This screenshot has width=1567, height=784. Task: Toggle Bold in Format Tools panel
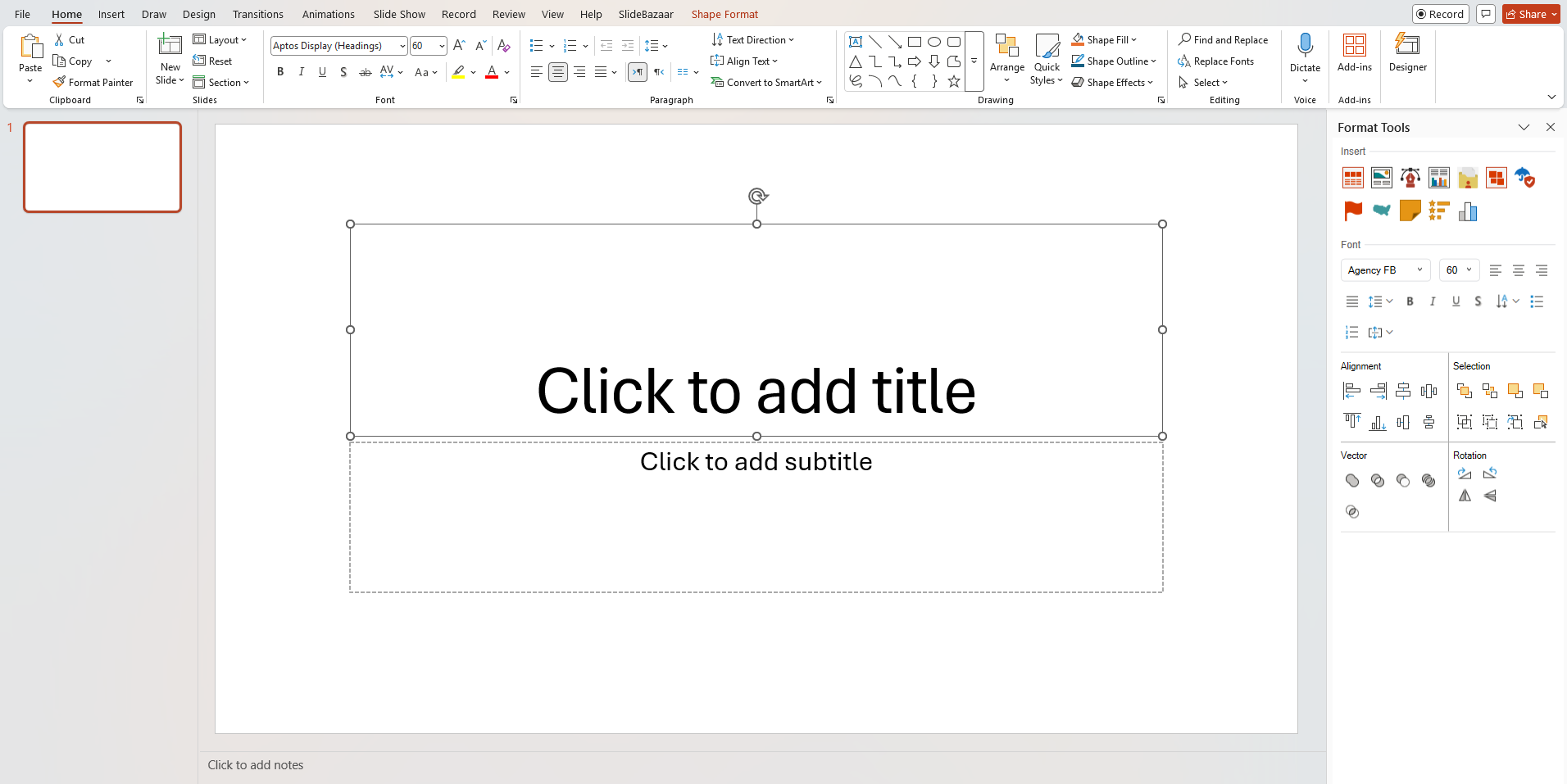(1410, 301)
